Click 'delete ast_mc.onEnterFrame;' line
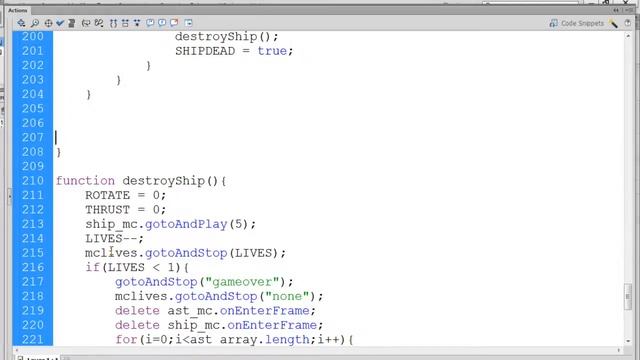The height and width of the screenshot is (360, 640). pyautogui.click(x=216, y=311)
